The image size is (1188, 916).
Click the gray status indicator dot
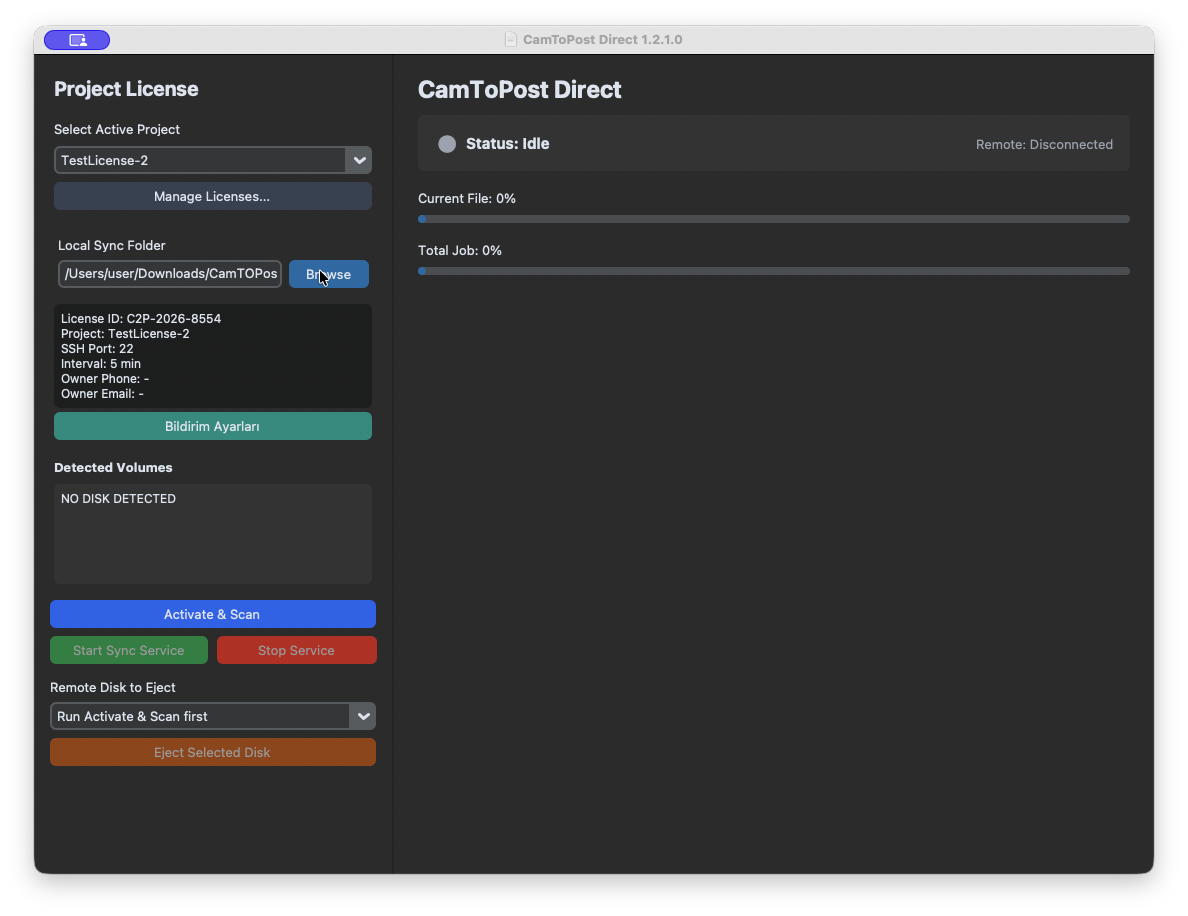pos(447,144)
